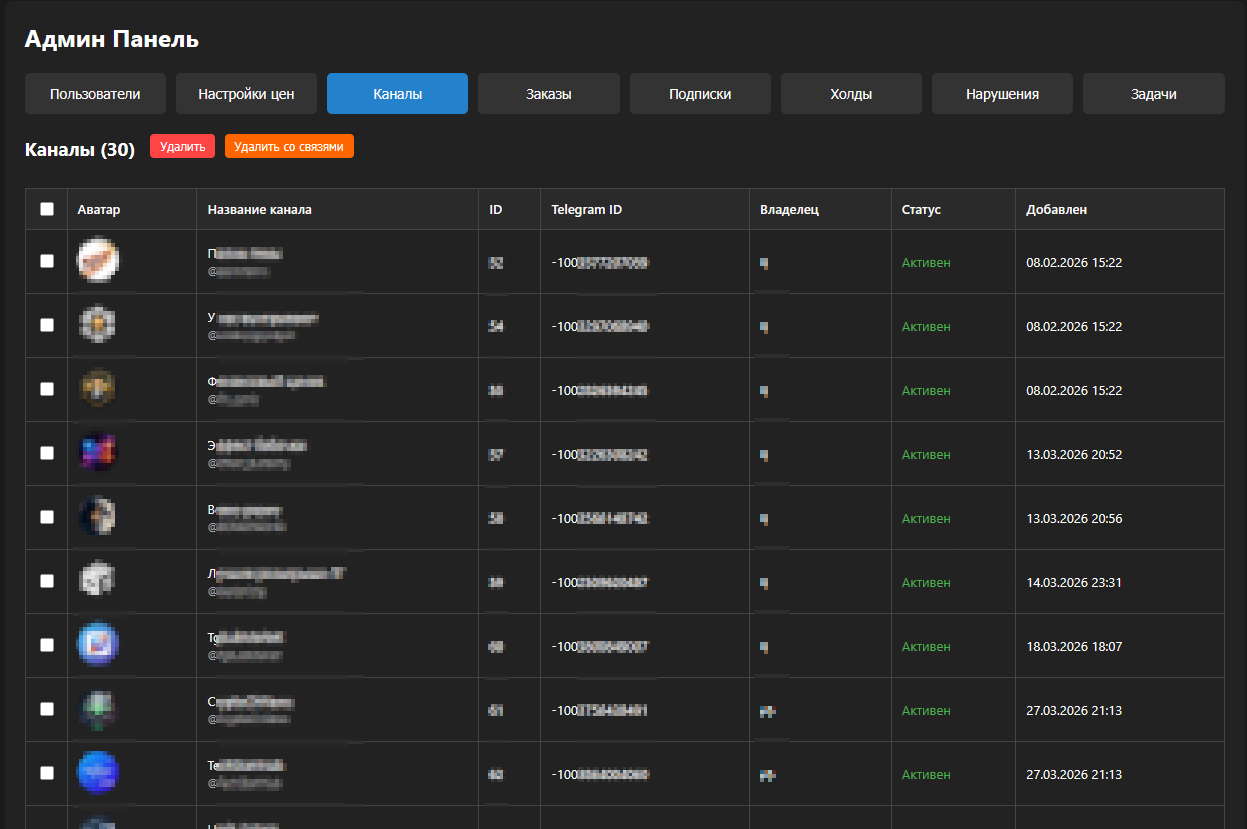Open the Пользователи tab

95,94
